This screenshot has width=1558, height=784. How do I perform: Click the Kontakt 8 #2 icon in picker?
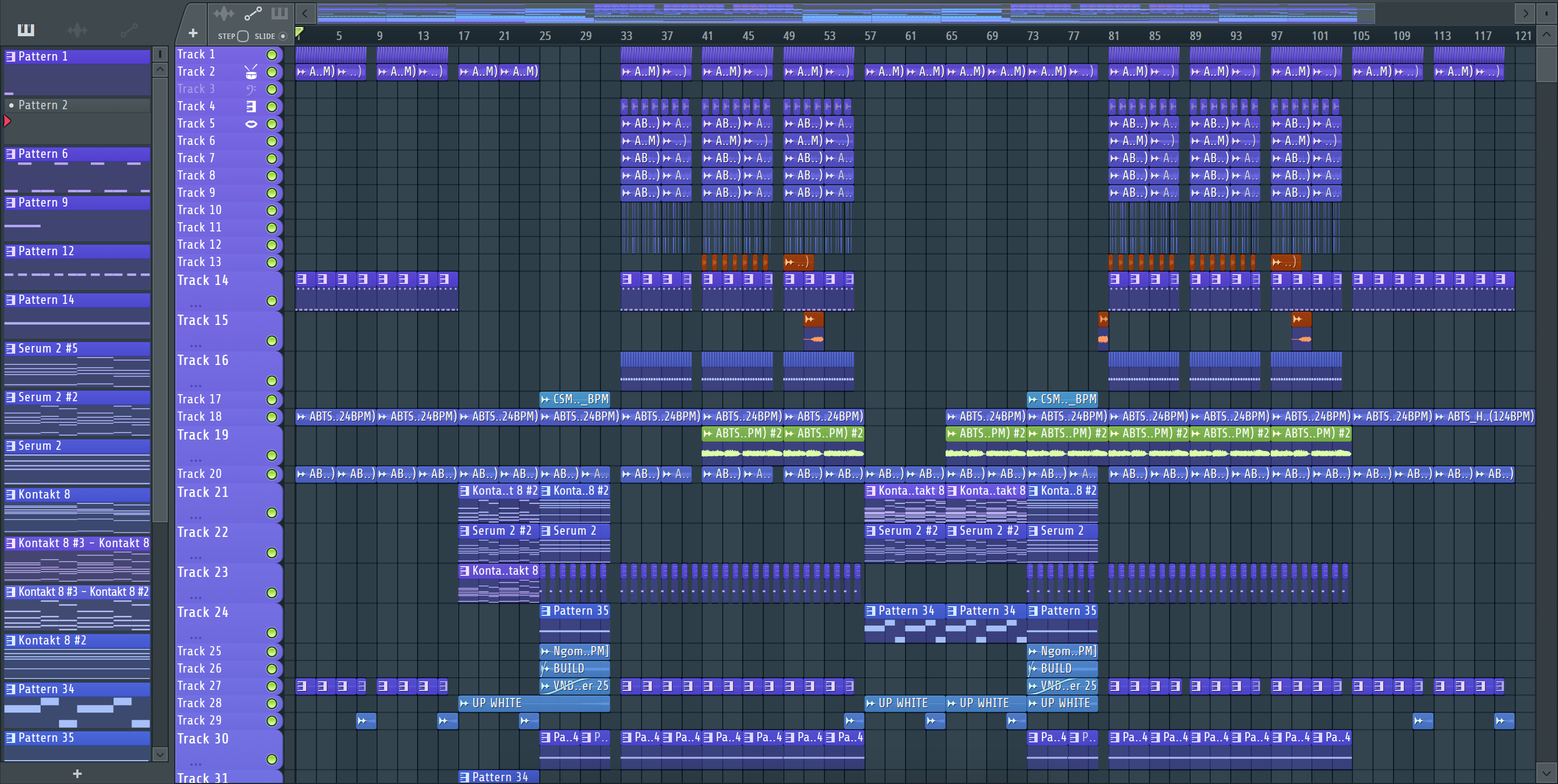(10, 641)
